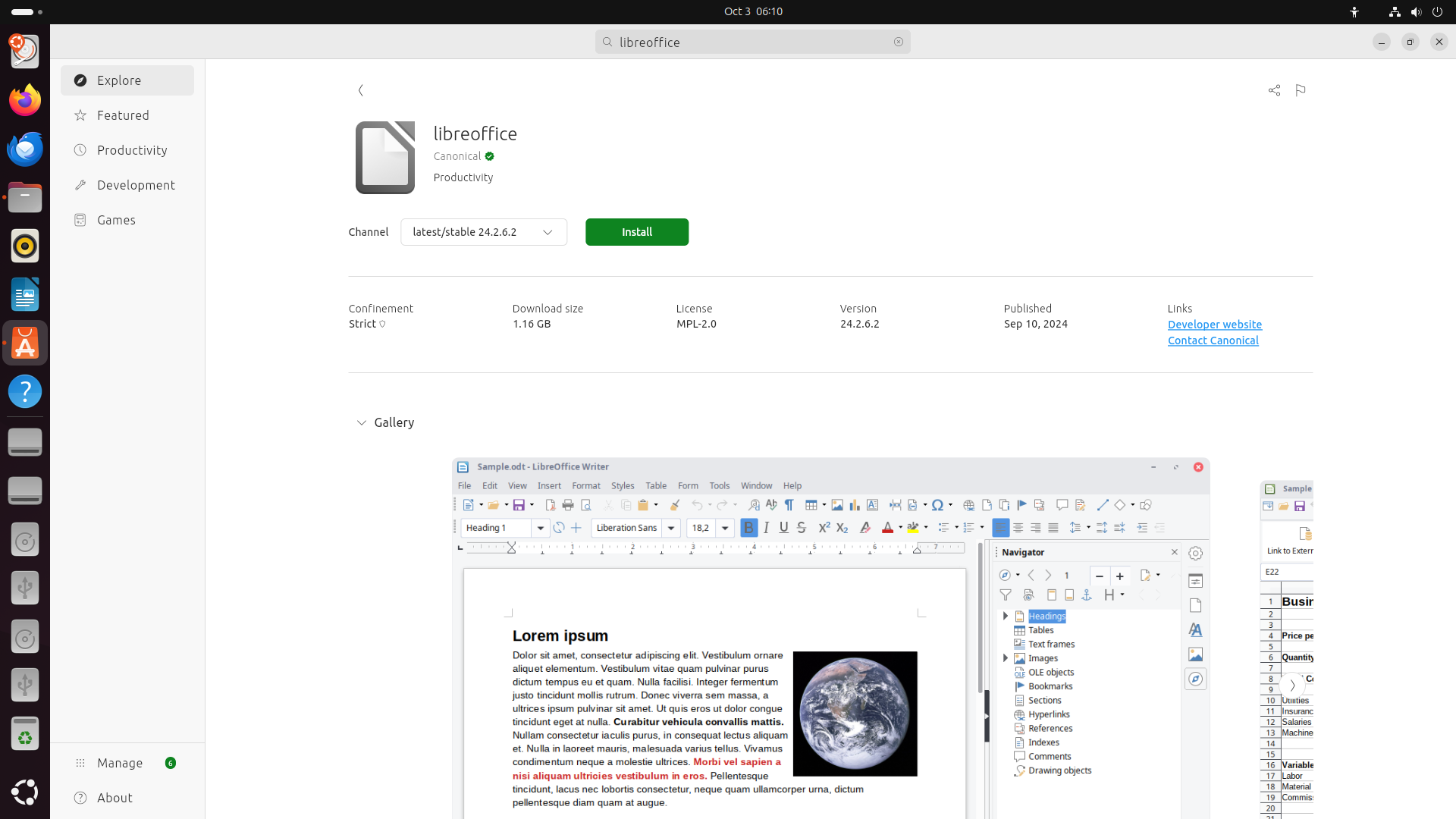The width and height of the screenshot is (1456, 819).
Task: Open Firefox from the dock
Action: 25,100
